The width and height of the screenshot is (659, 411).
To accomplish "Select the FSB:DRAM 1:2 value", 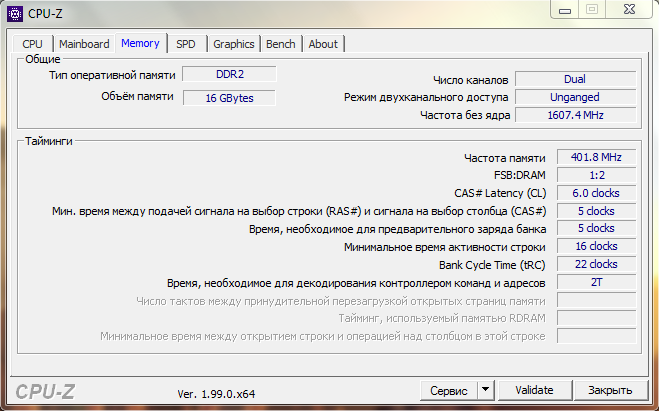I will (x=596, y=175).
